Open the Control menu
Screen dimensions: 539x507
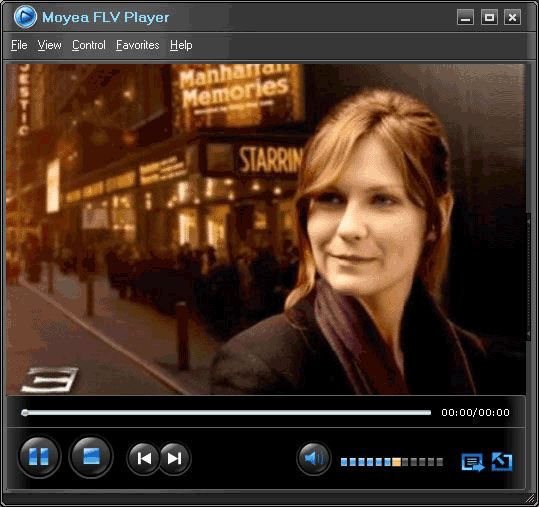[89, 45]
